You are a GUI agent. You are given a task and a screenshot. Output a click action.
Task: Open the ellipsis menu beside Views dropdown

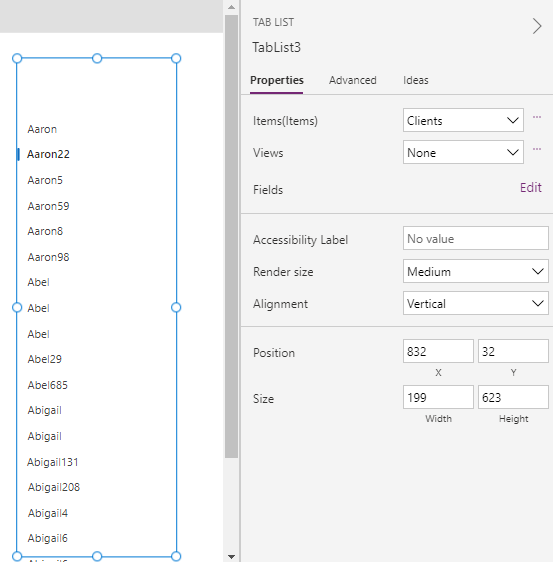point(537,149)
